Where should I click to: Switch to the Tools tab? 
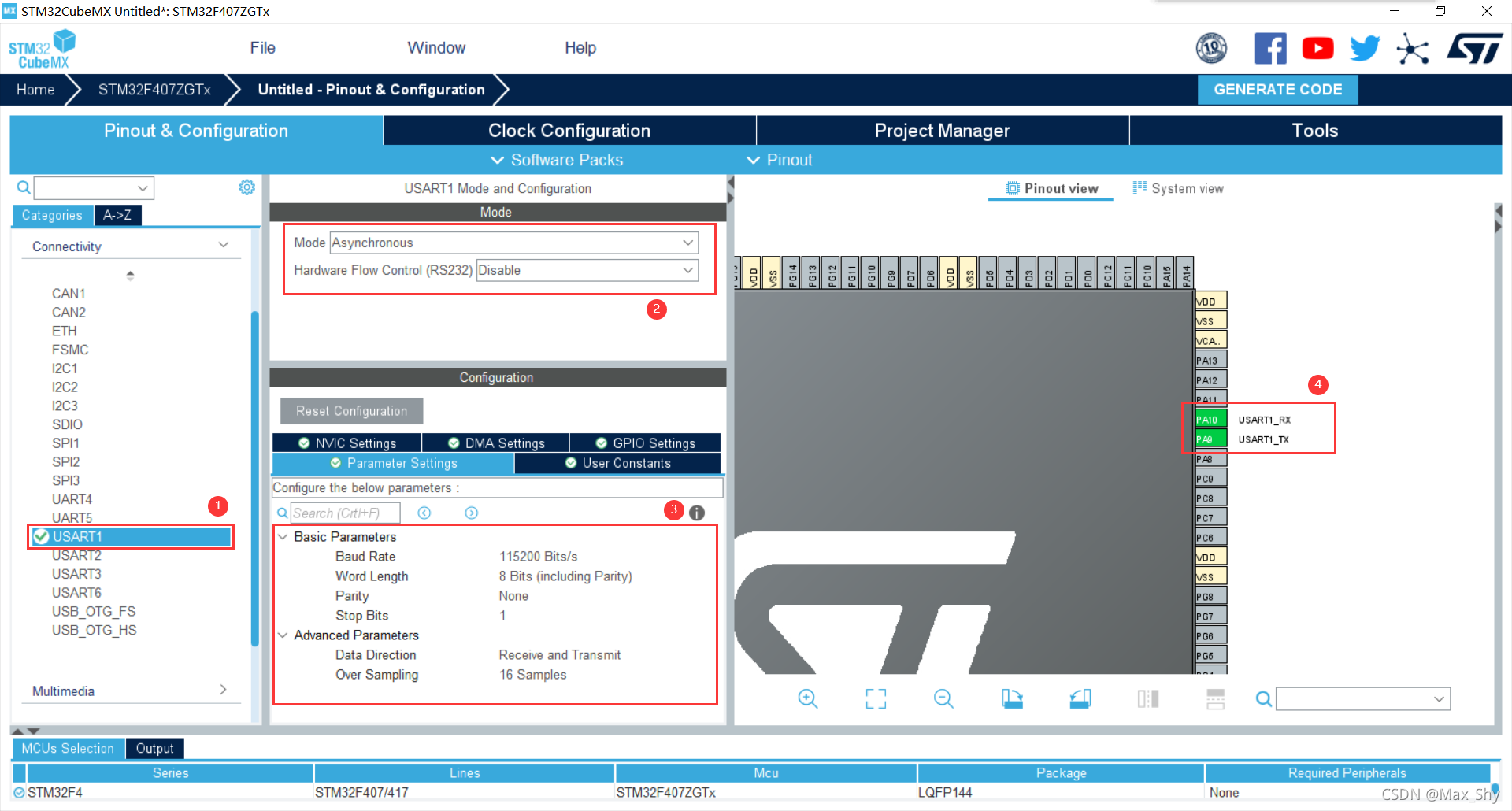point(1315,131)
